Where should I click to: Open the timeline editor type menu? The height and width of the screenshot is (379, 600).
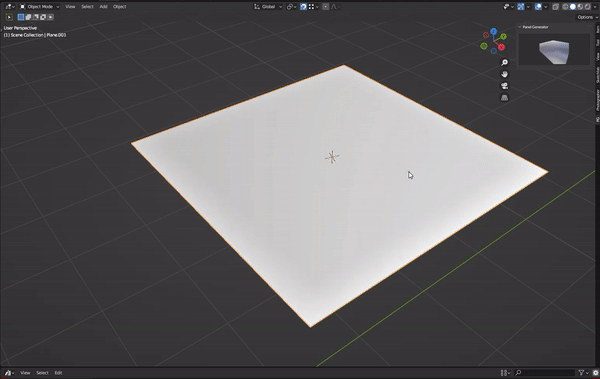9,372
